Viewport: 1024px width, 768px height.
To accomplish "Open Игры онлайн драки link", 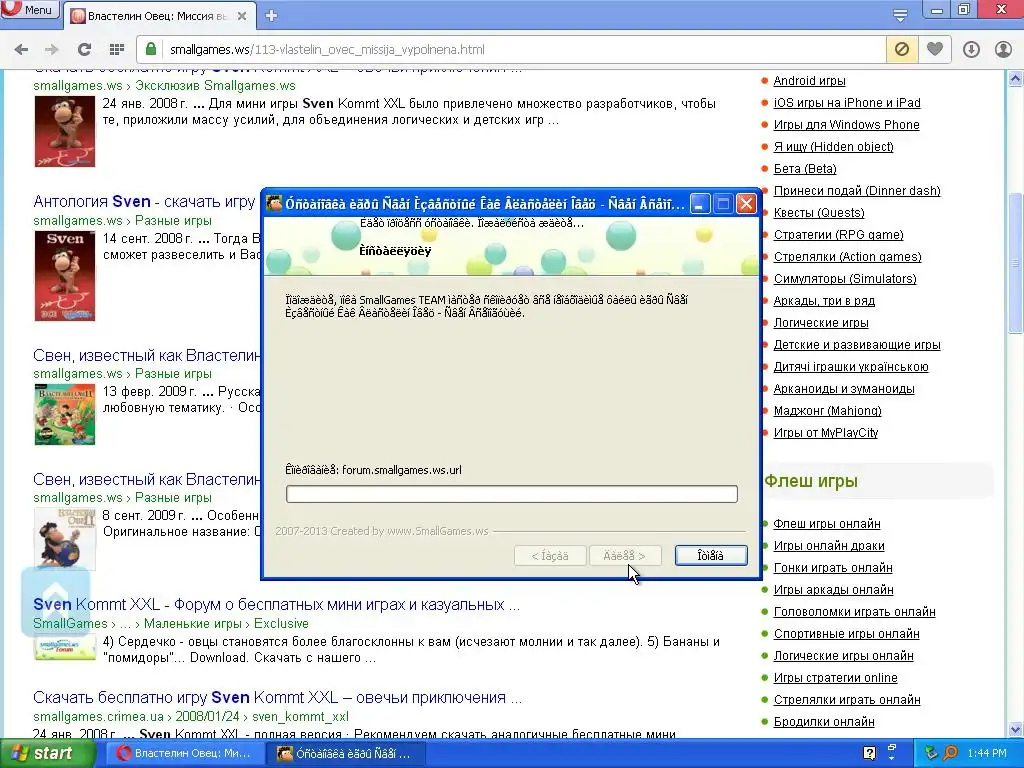I will click(x=829, y=546).
